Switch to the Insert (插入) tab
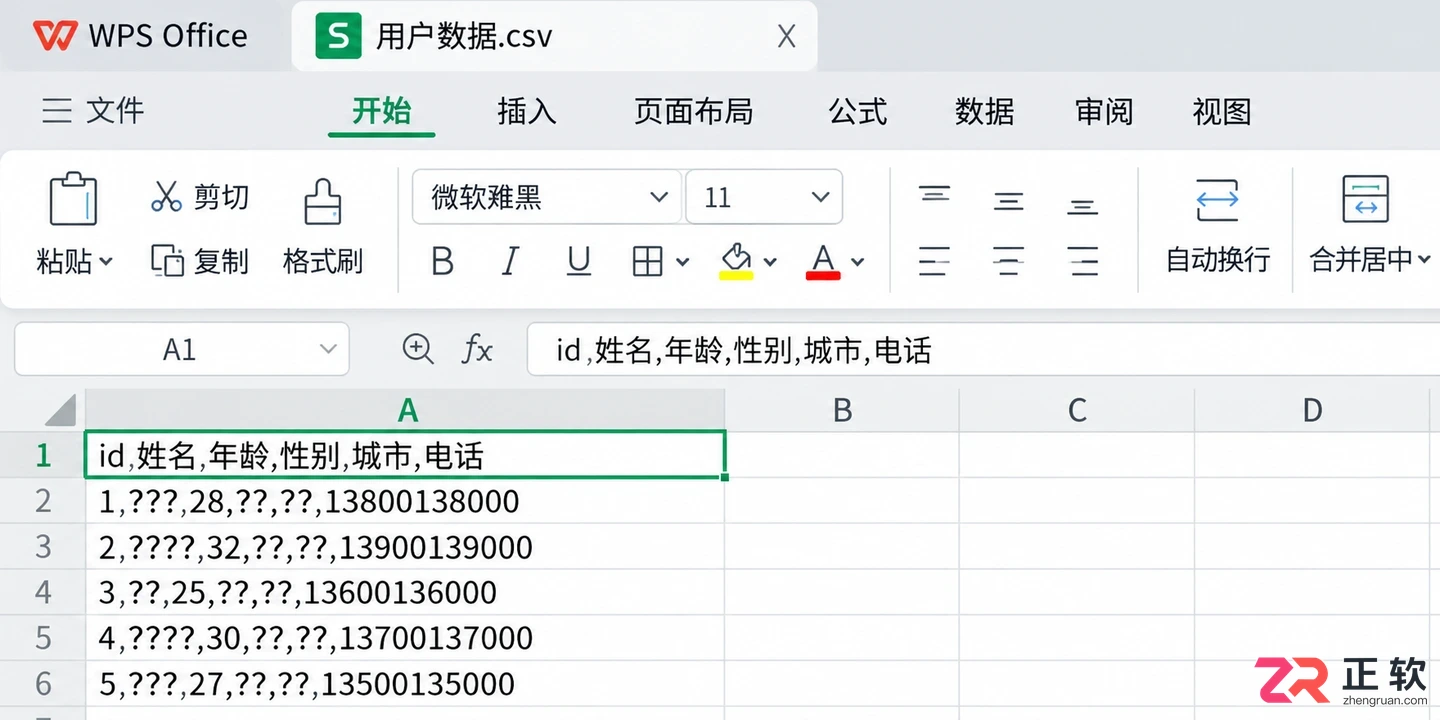Screen dimensions: 1440x720 tap(526, 111)
